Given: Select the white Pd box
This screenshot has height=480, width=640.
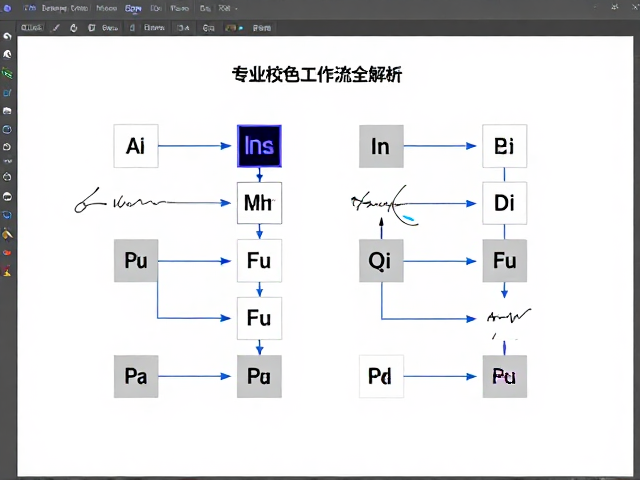Looking at the screenshot, I should pyautogui.click(x=381, y=376).
